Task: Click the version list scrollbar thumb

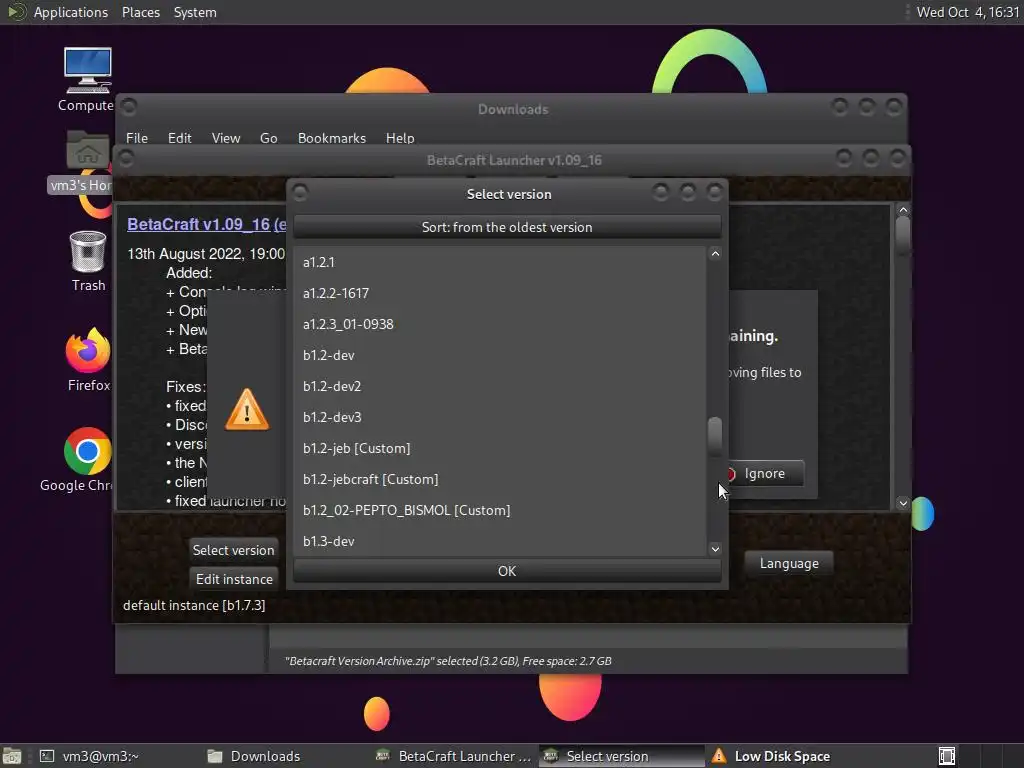Action: [715, 436]
